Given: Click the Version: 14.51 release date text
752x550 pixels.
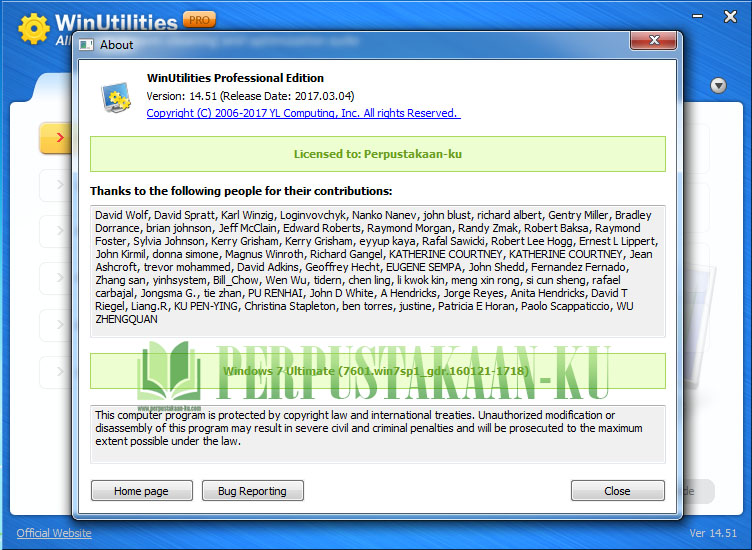Looking at the screenshot, I should [250, 96].
